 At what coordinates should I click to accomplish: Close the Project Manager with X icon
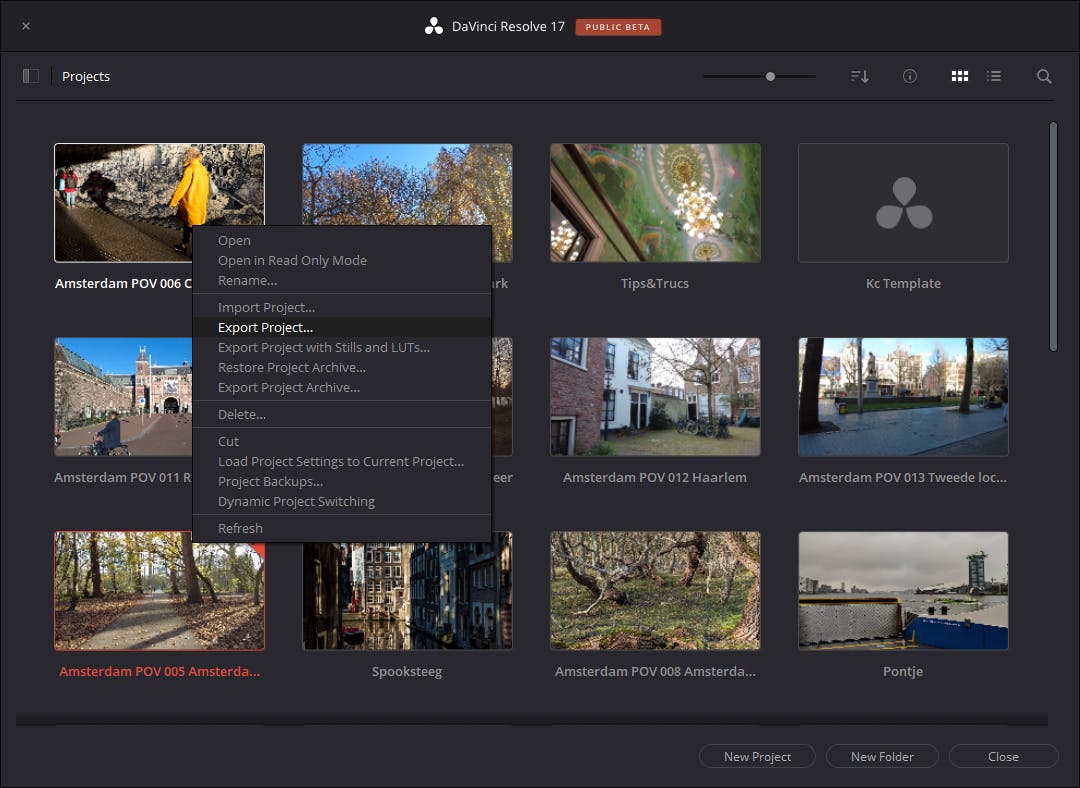tap(26, 26)
